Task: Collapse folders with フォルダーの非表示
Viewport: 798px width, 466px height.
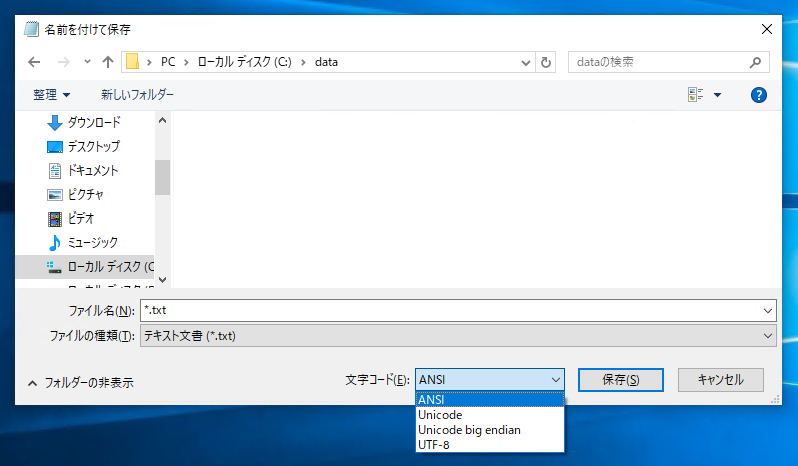Action: click(x=80, y=383)
